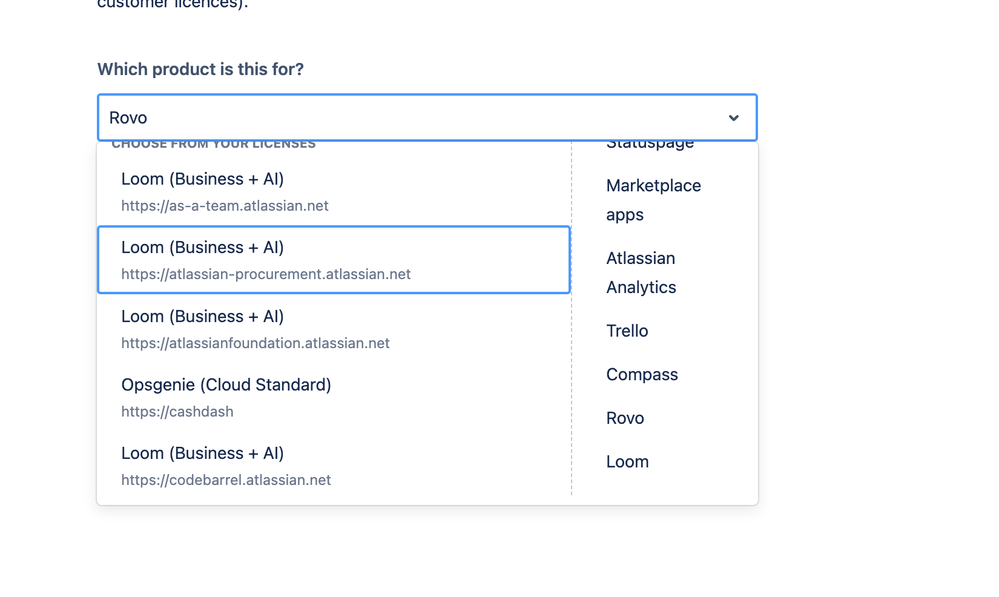This screenshot has width=999, height=597.
Task: Choose Loom license for codebarrel.atlassian.net
Action: point(334,466)
